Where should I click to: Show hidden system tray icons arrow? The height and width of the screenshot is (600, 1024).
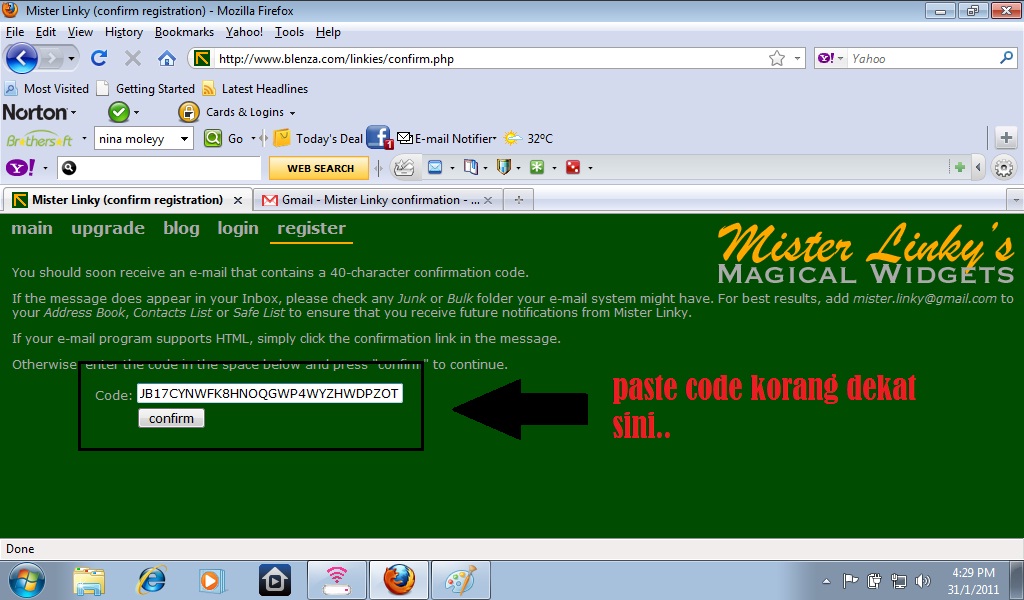pyautogui.click(x=826, y=580)
